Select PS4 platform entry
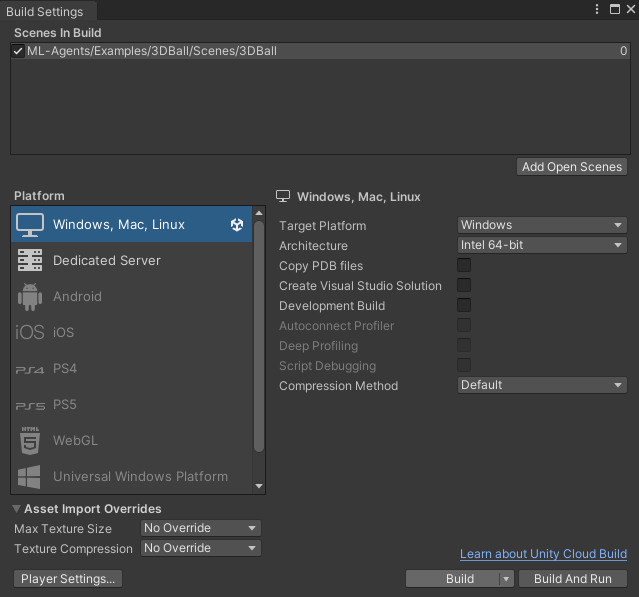639x597 pixels. pos(132,369)
